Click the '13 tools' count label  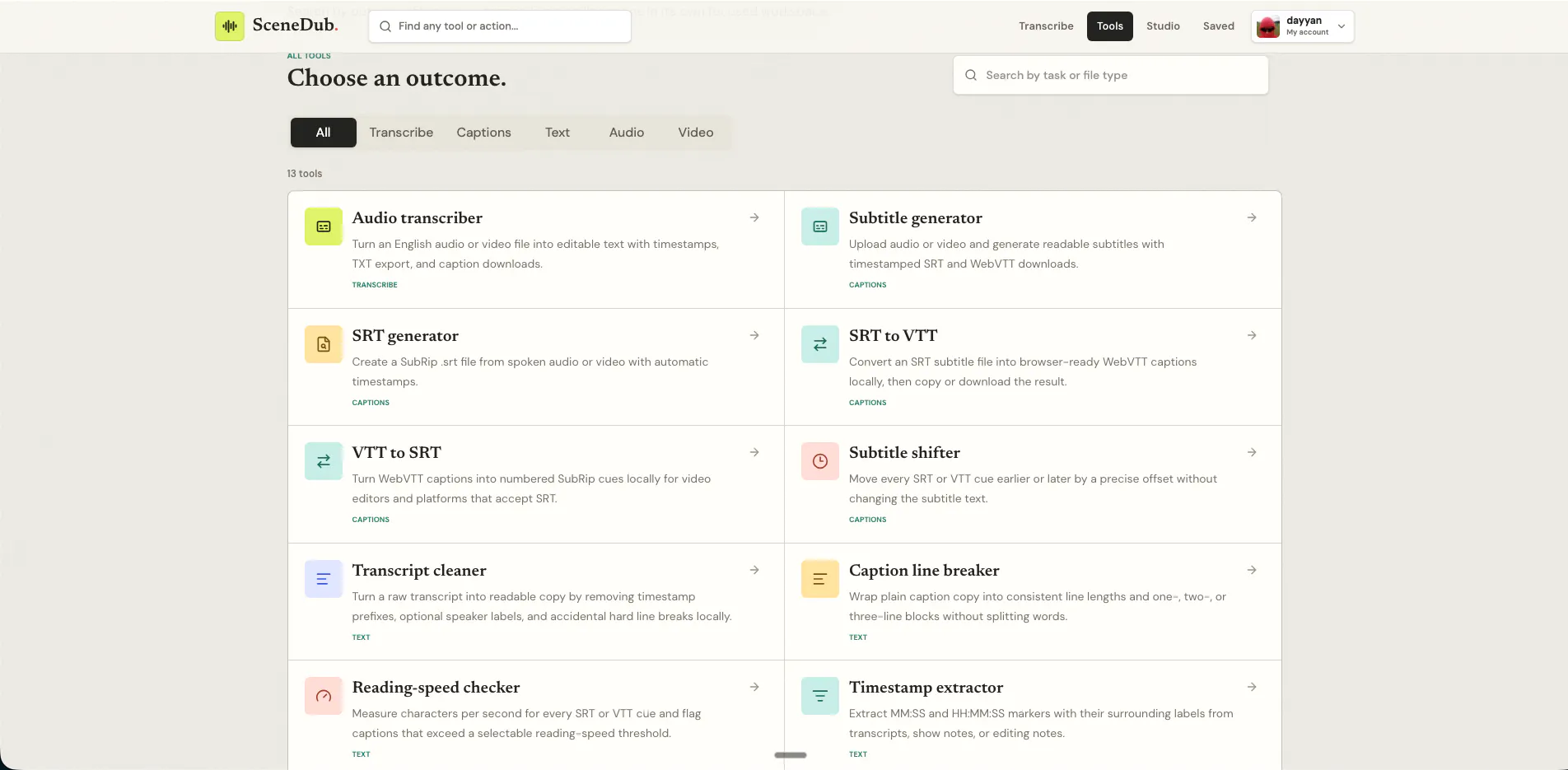click(305, 174)
